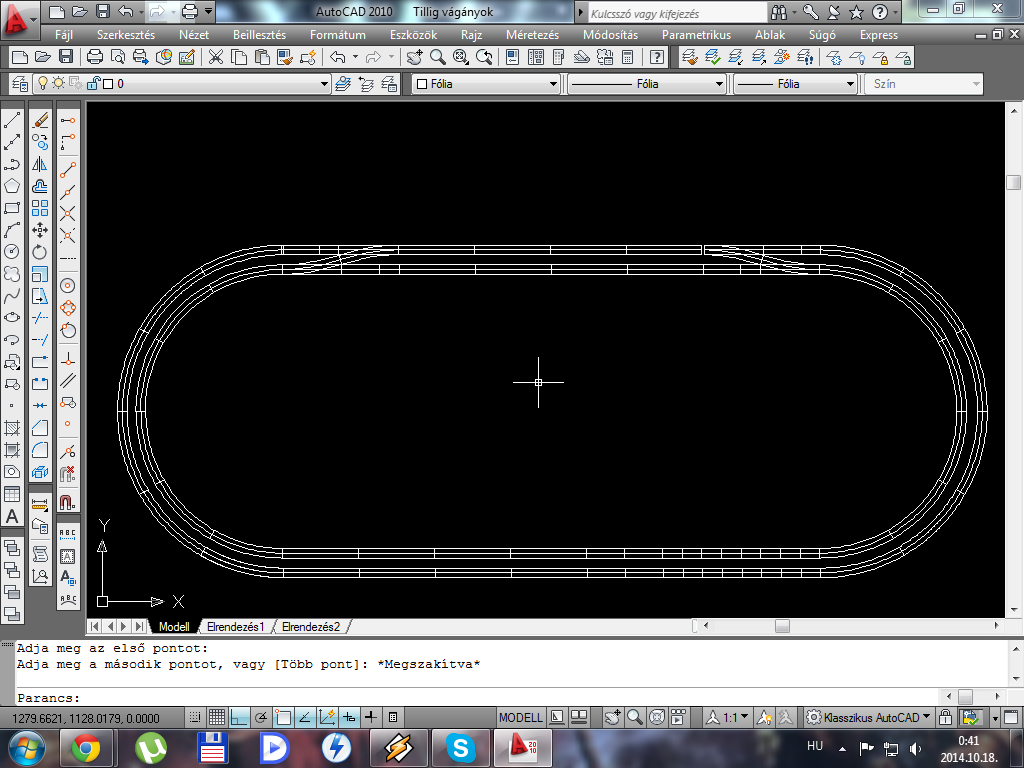Toggle Grid display in status bar

(217, 717)
